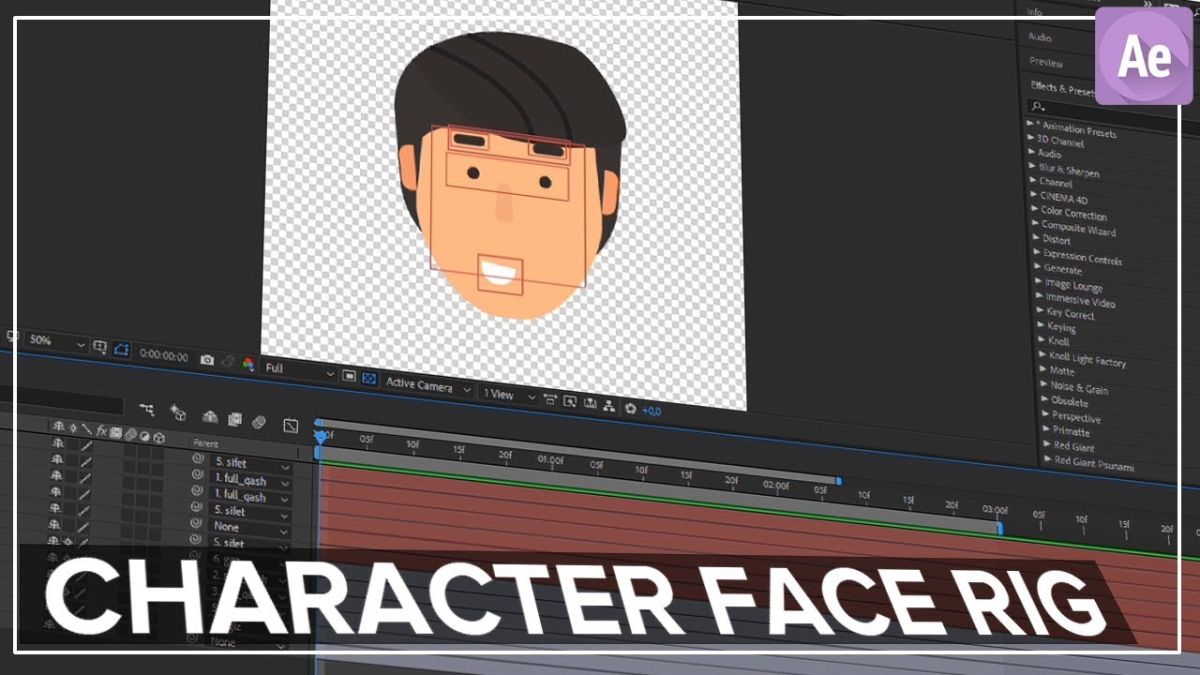Click the quality column header icon
Viewport: 1200px width, 675px height.
(87, 429)
